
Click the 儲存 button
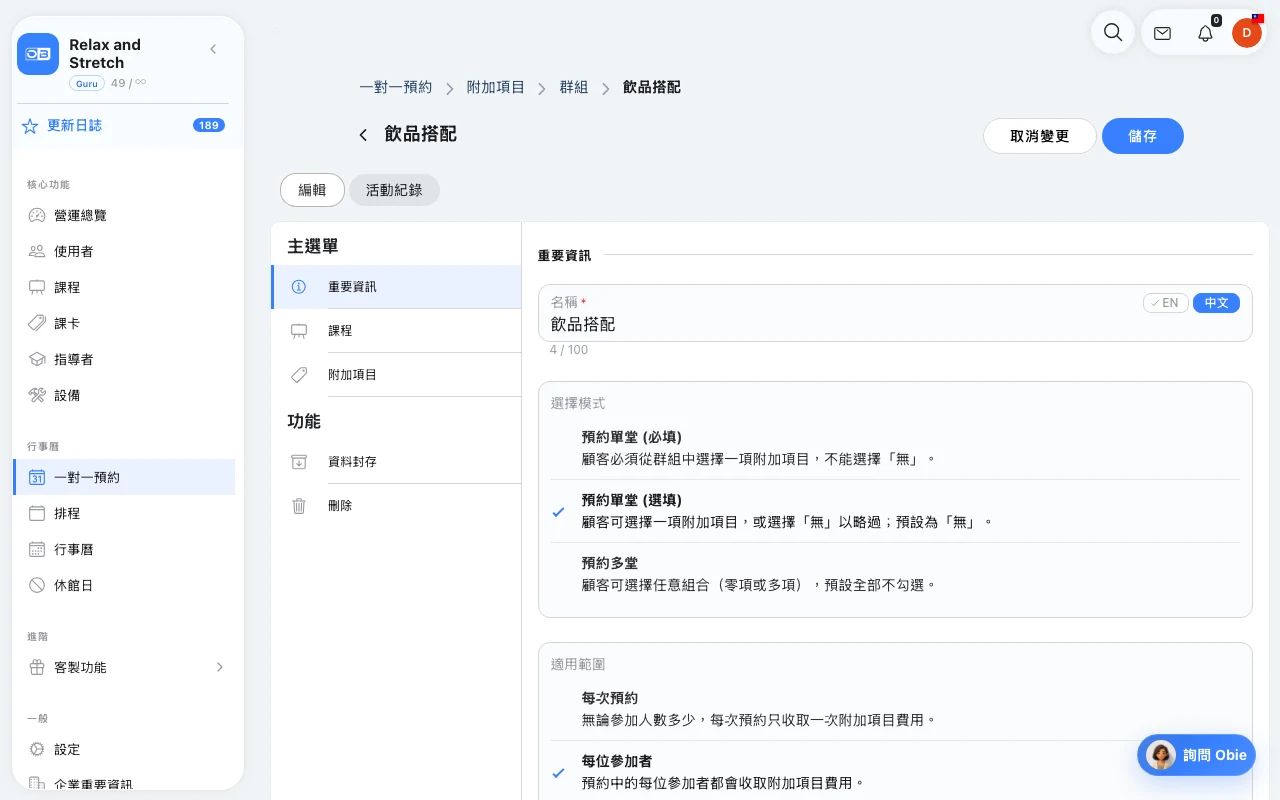[x=1143, y=136]
